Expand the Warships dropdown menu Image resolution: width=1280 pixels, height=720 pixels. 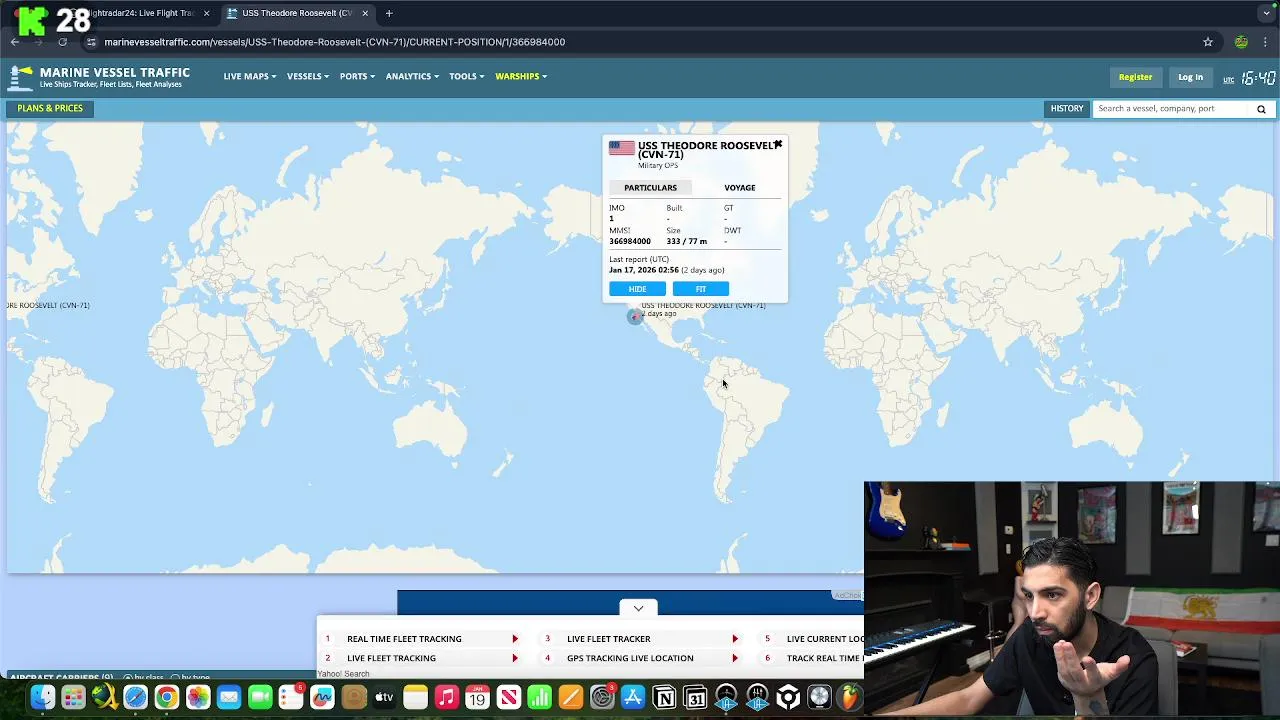pos(521,76)
